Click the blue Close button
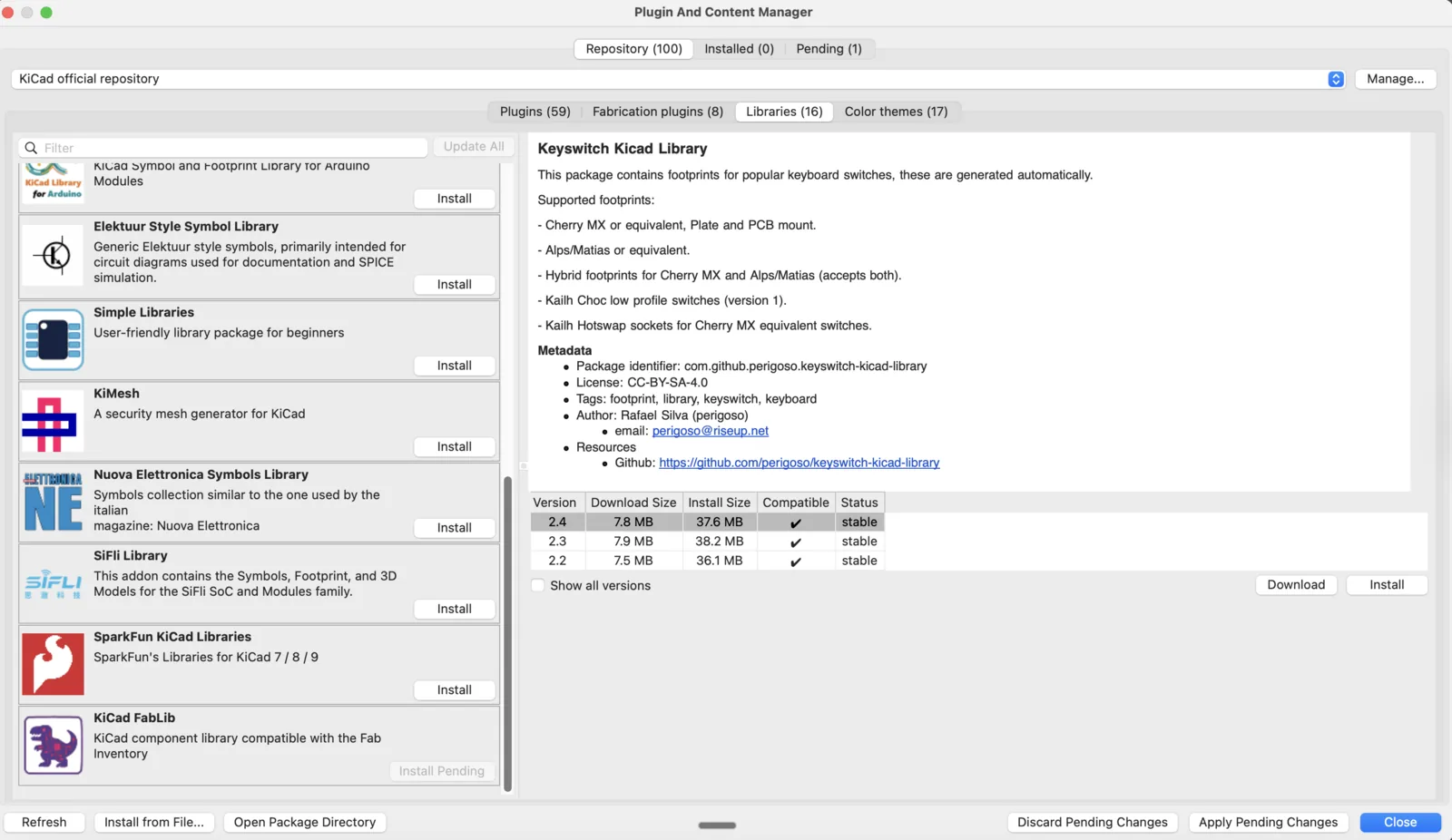This screenshot has width=1452, height=840. tap(1400, 823)
